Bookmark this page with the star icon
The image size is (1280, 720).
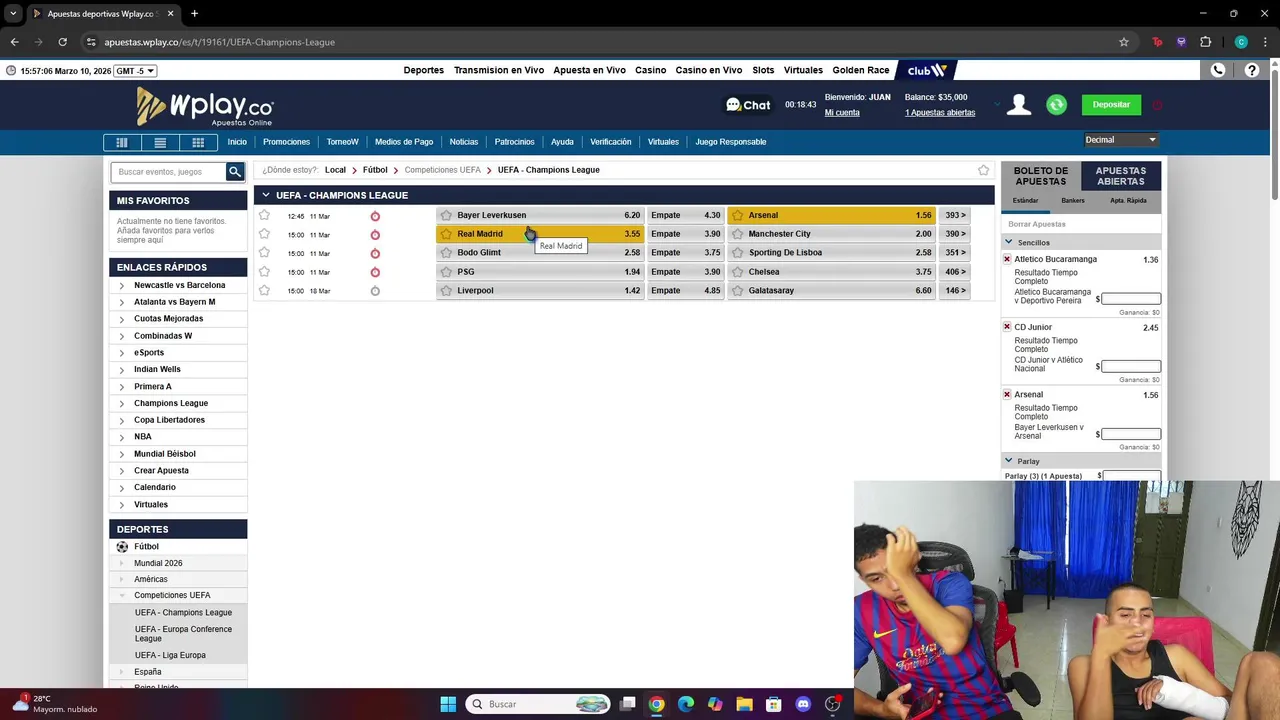(1124, 42)
